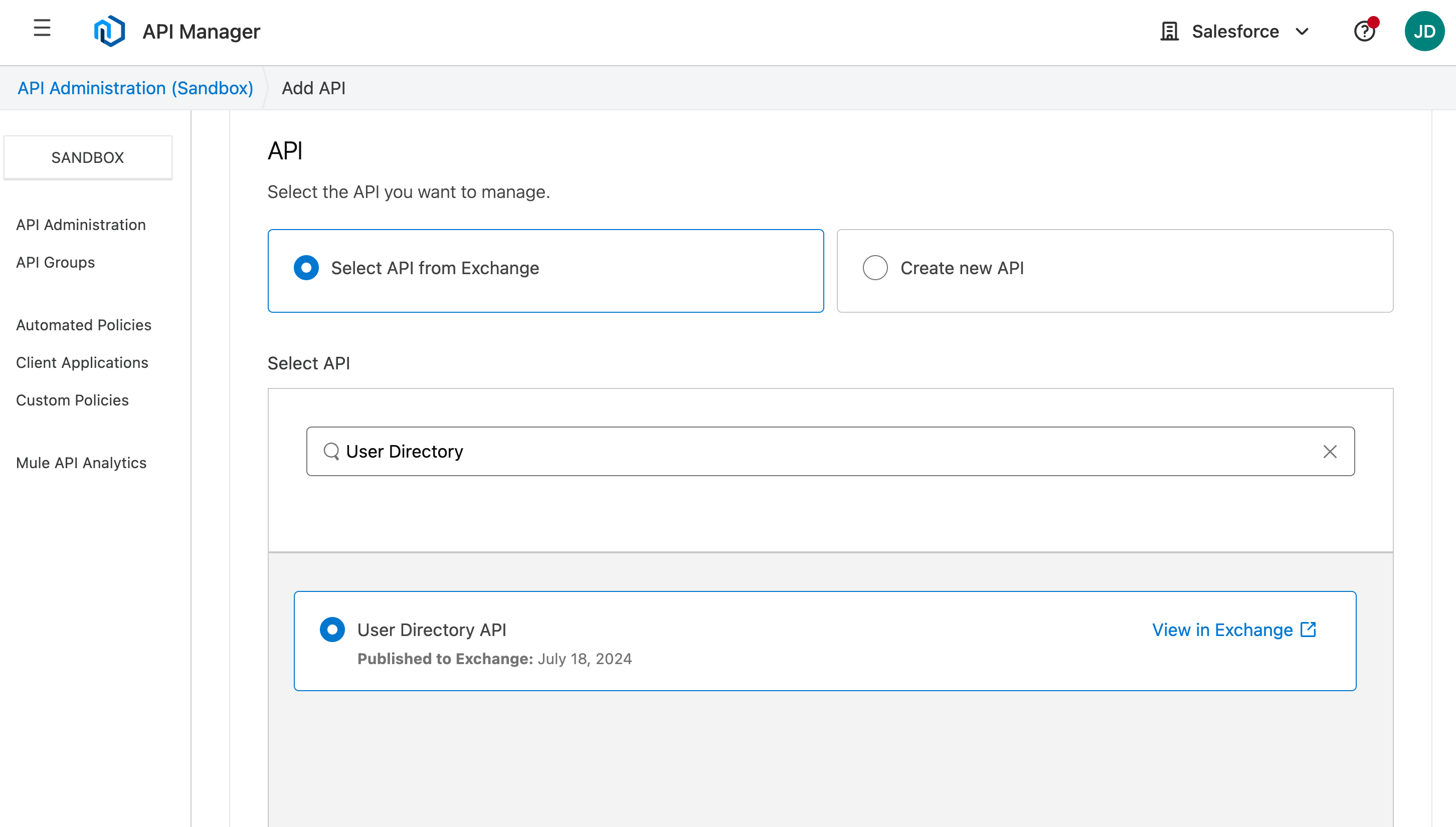Open Custom Policies menu item
Viewport: 1456px width, 827px height.
tap(72, 400)
